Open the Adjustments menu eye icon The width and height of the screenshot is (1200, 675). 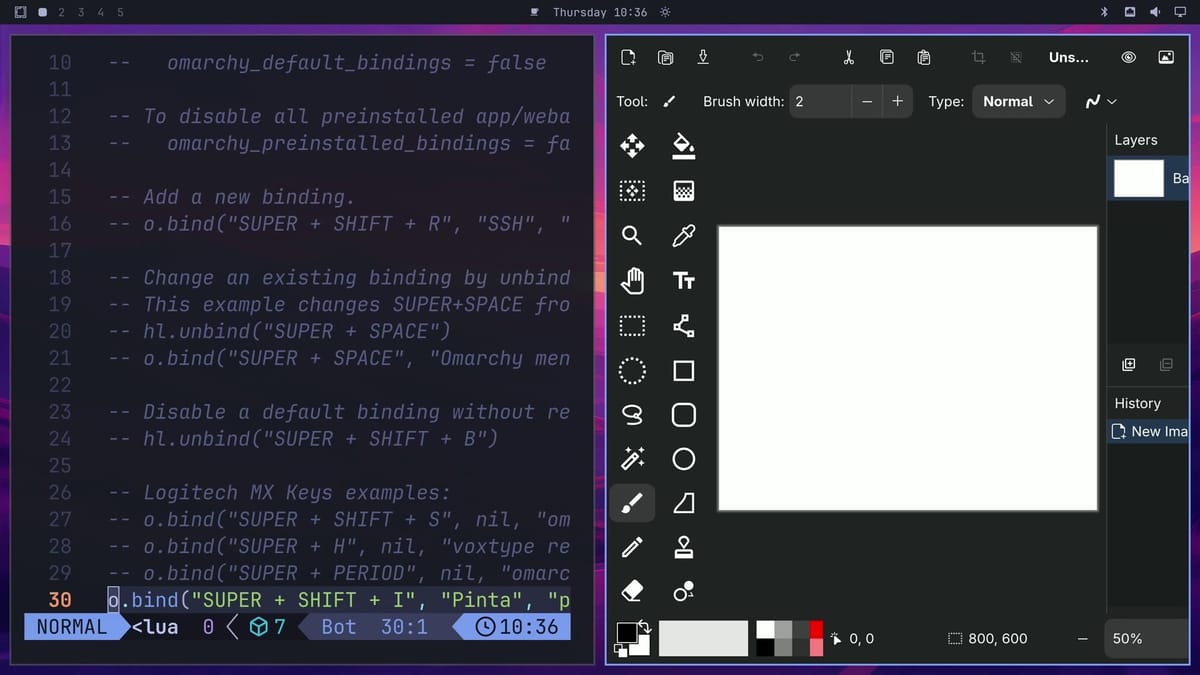(1129, 57)
